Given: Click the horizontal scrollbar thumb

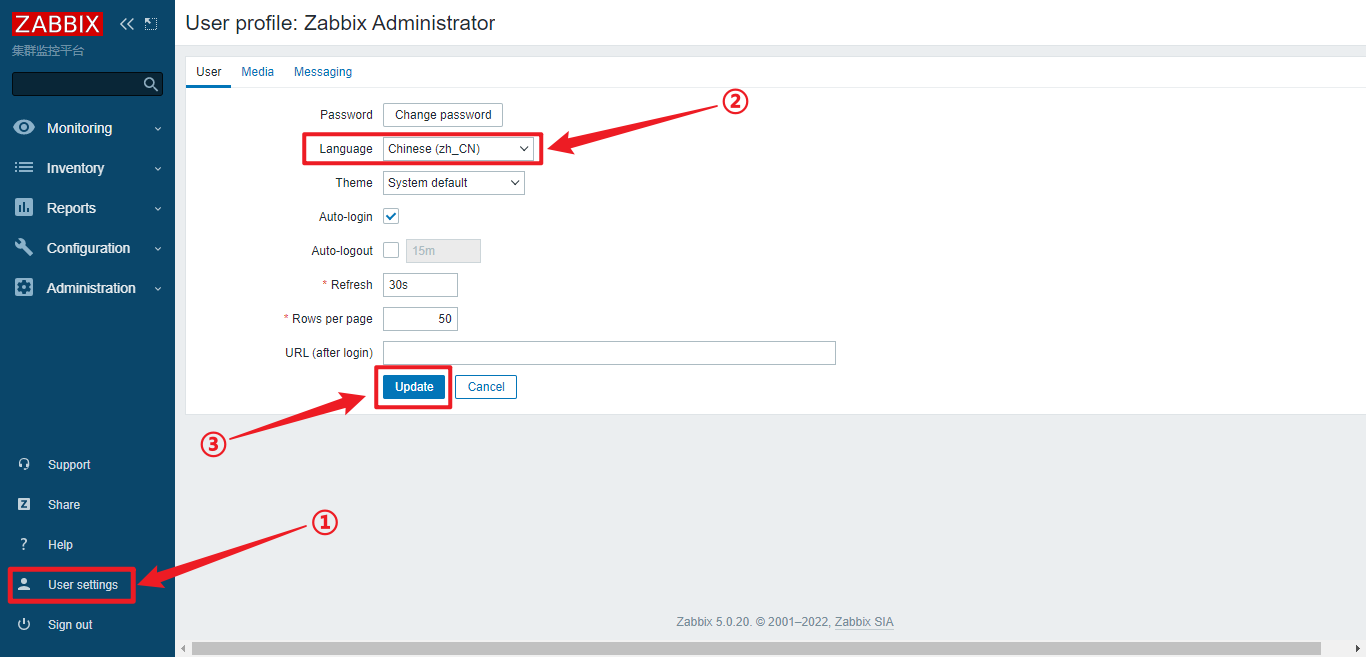Looking at the screenshot, I should pyautogui.click(x=756, y=649).
